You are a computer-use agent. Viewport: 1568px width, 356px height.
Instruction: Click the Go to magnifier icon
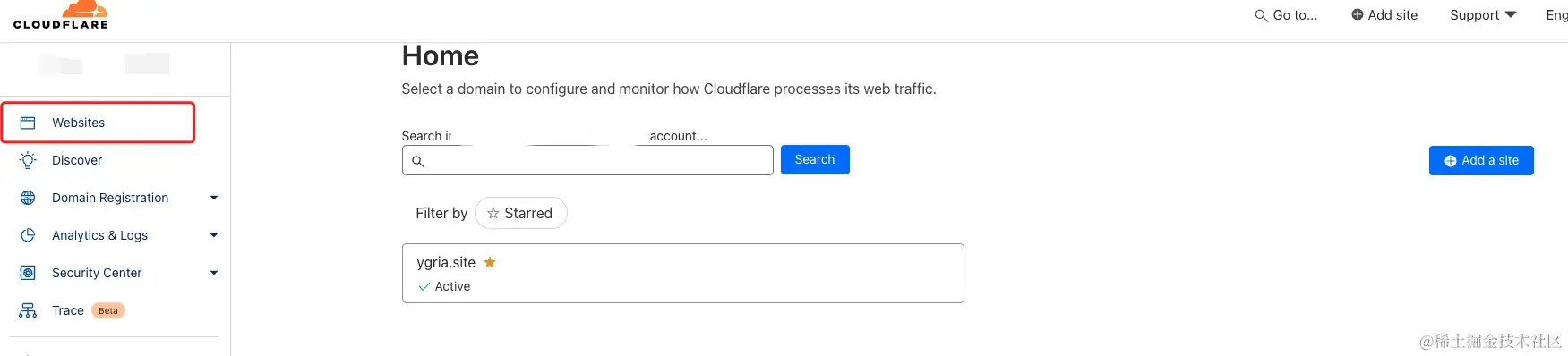click(1261, 15)
